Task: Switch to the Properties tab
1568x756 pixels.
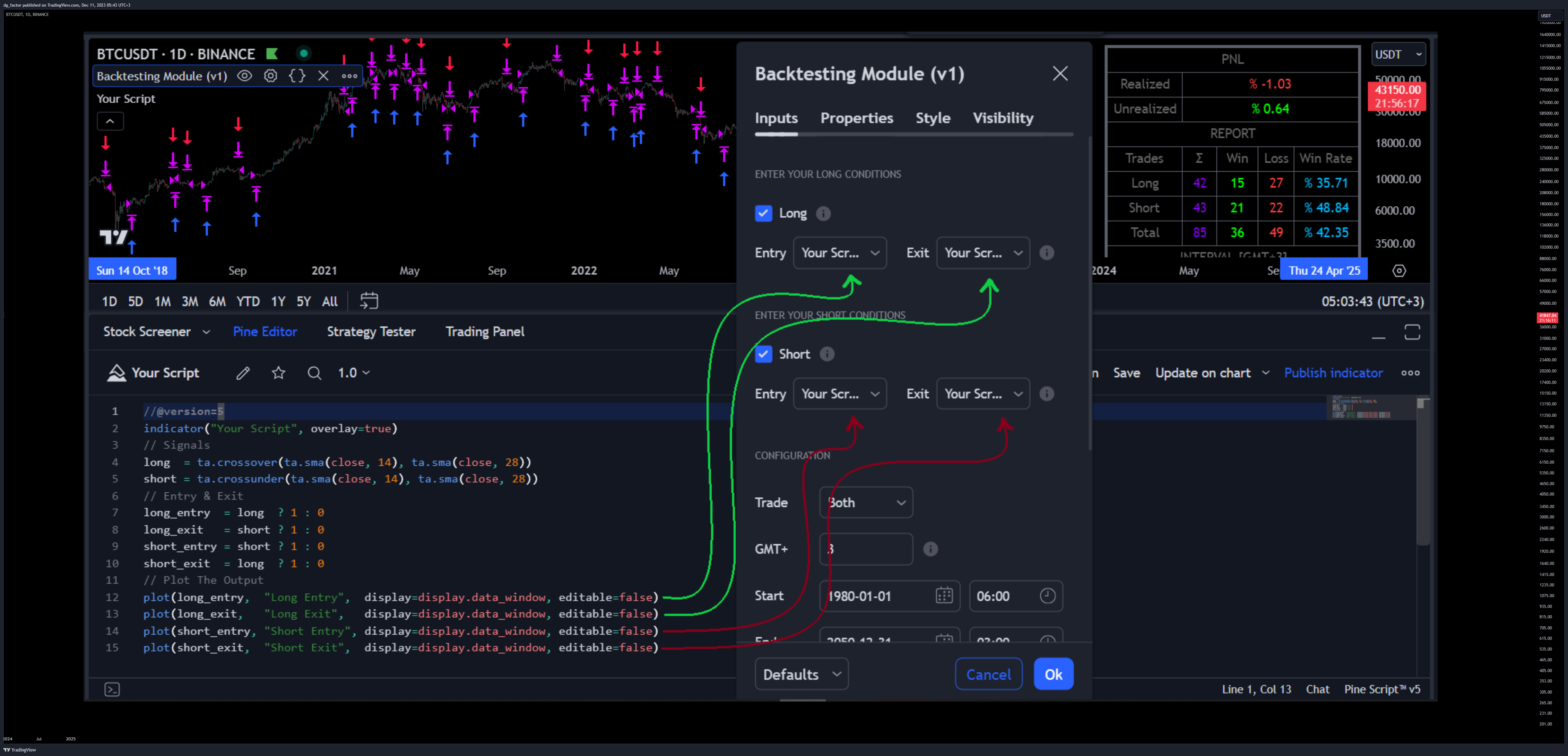Action: [856, 118]
